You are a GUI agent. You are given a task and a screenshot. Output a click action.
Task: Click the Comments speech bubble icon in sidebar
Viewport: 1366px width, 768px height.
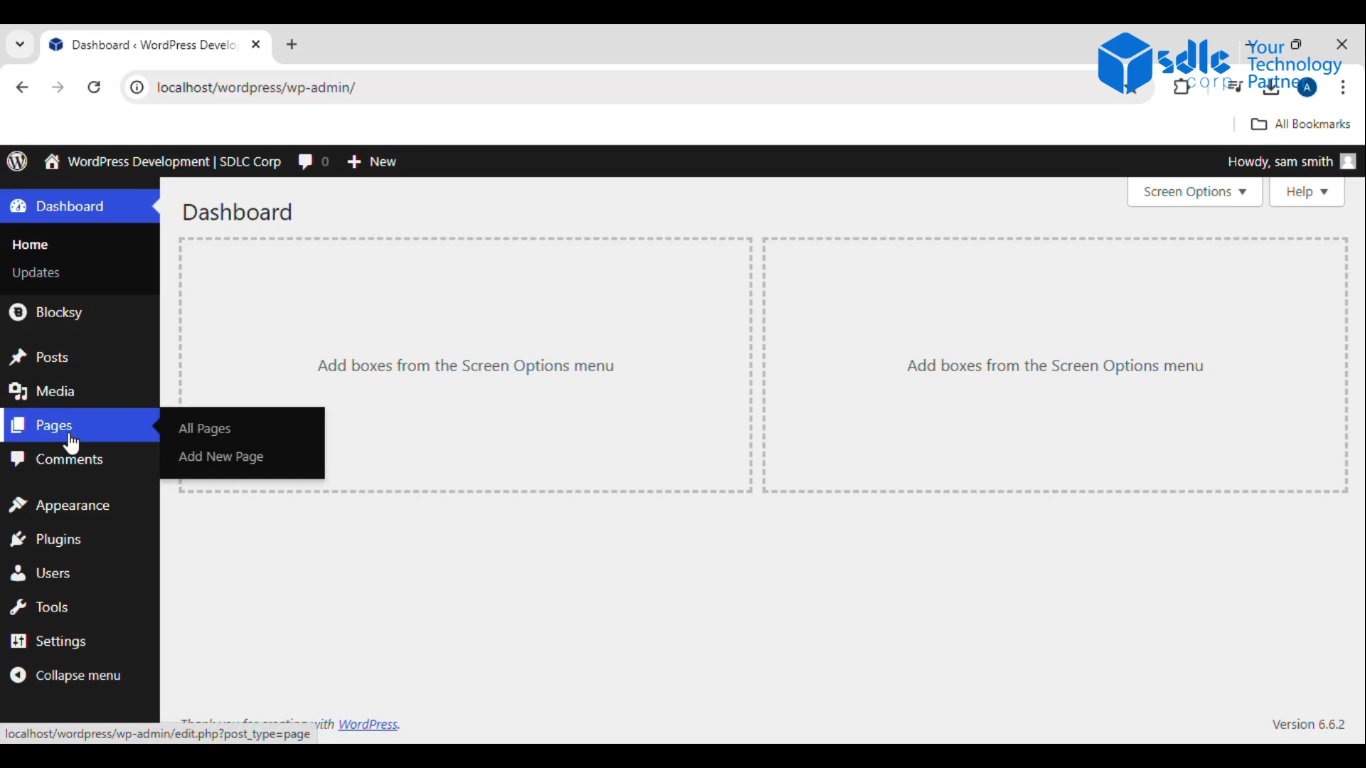18,459
